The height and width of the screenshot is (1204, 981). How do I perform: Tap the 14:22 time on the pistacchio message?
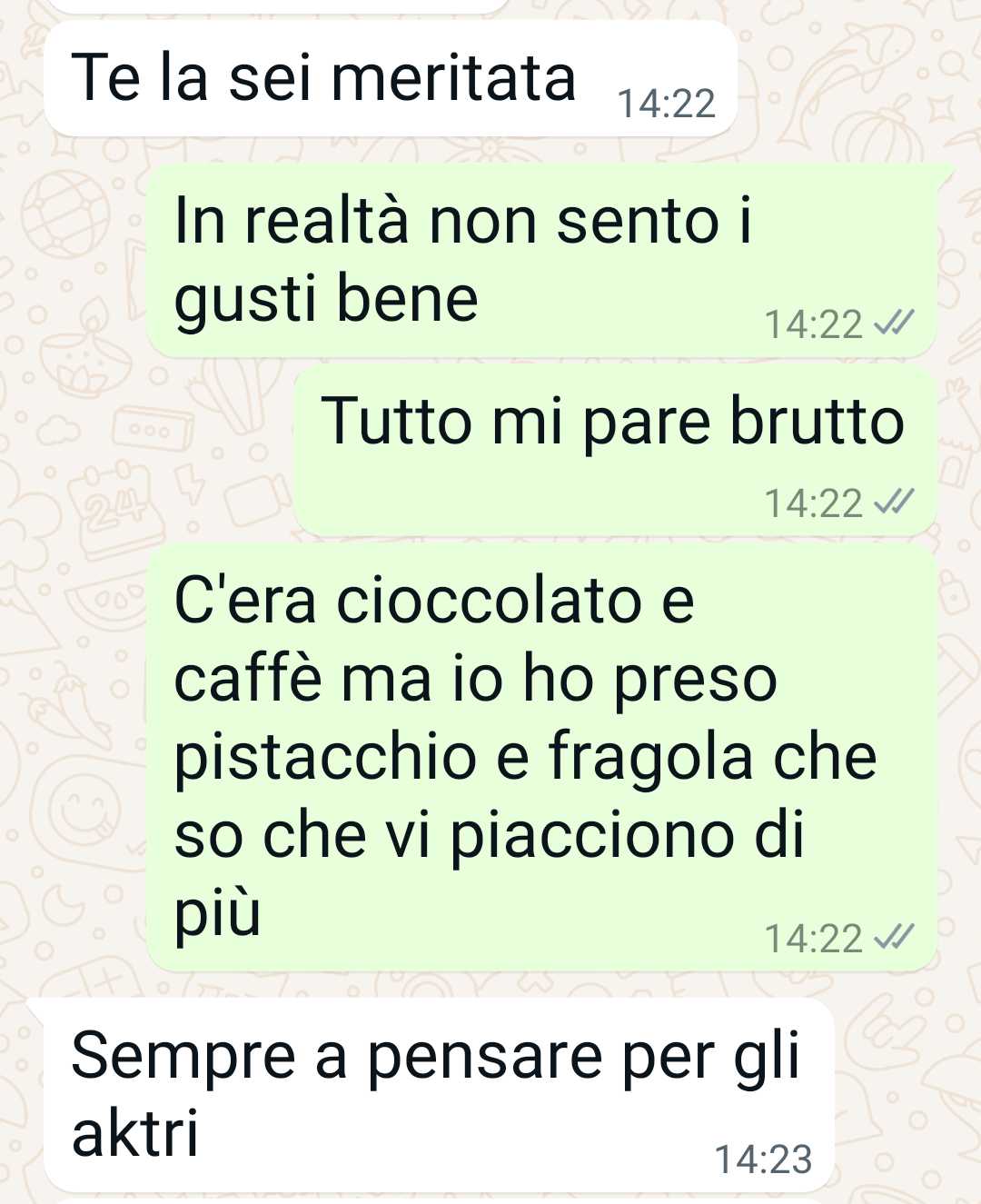[813, 937]
